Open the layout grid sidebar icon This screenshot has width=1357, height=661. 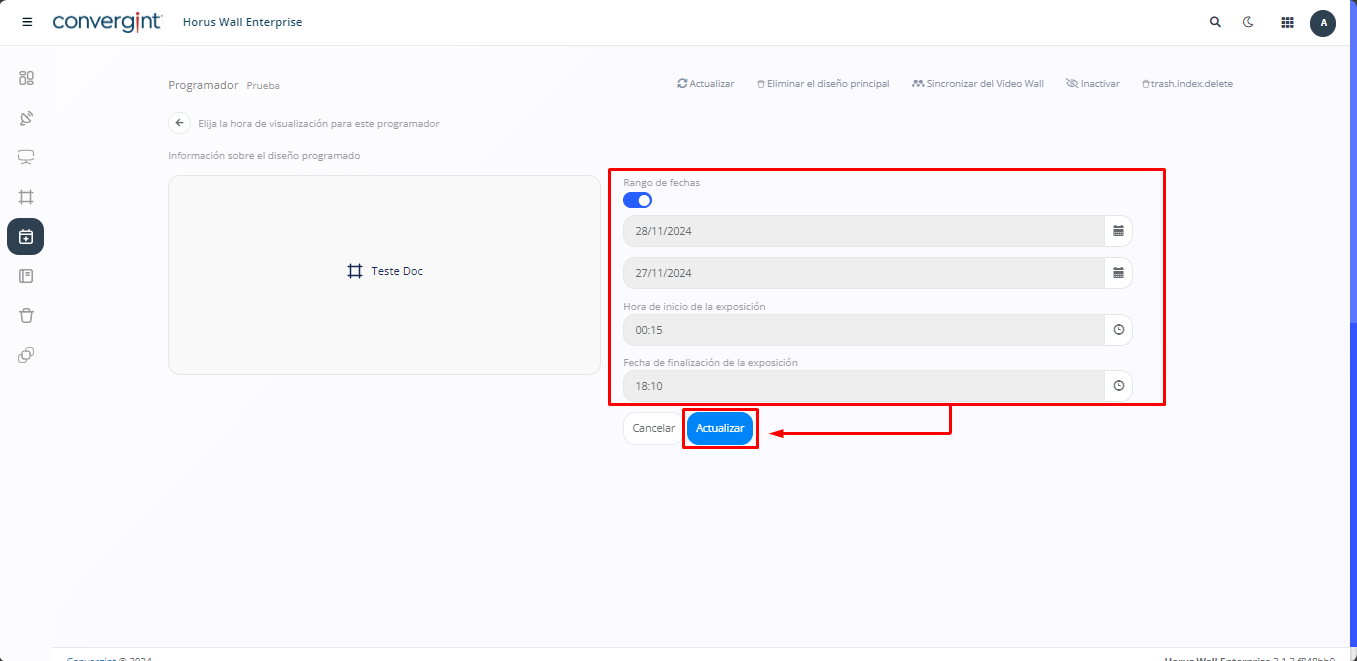pos(26,197)
